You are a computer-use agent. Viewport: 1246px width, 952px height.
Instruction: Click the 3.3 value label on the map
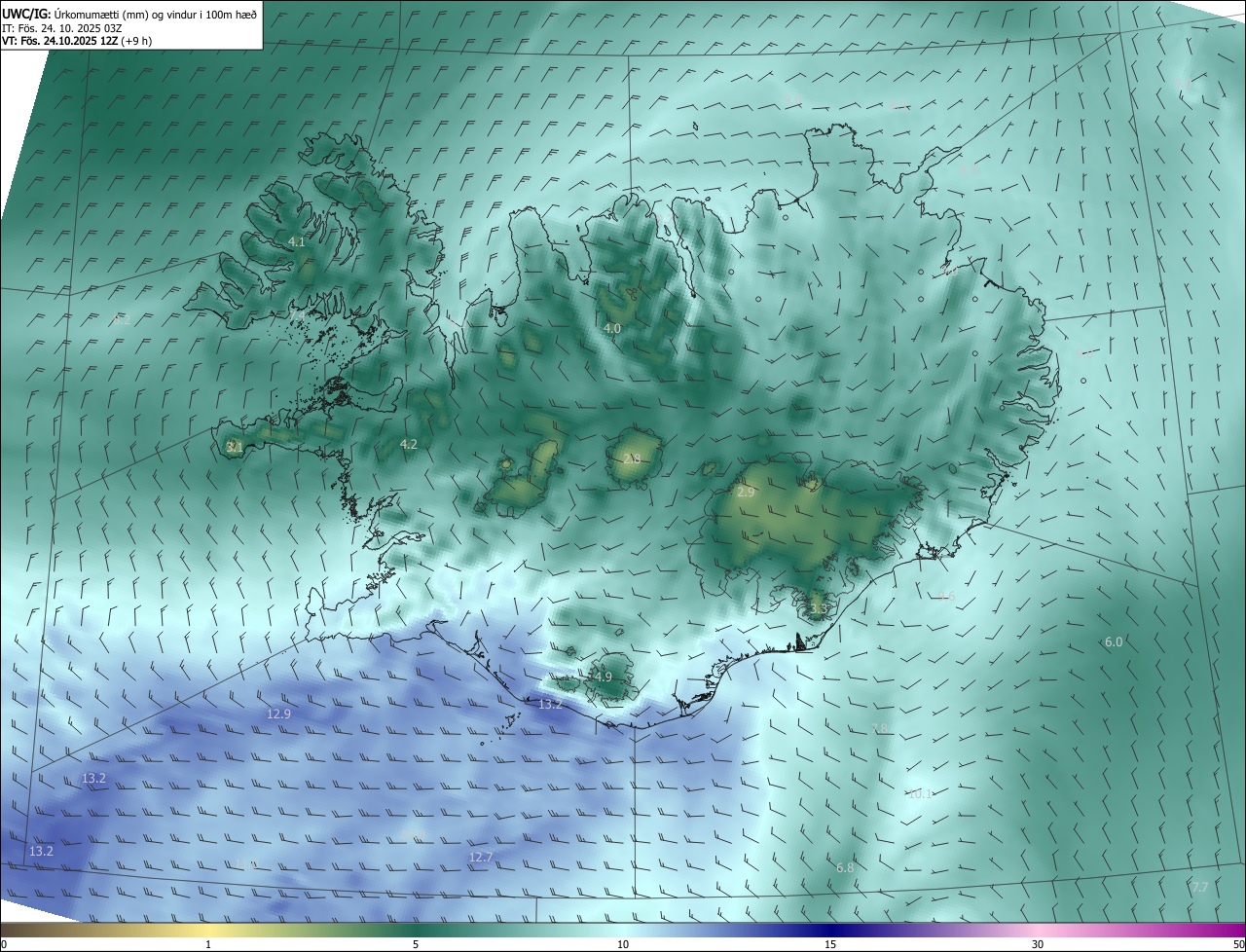[818, 609]
